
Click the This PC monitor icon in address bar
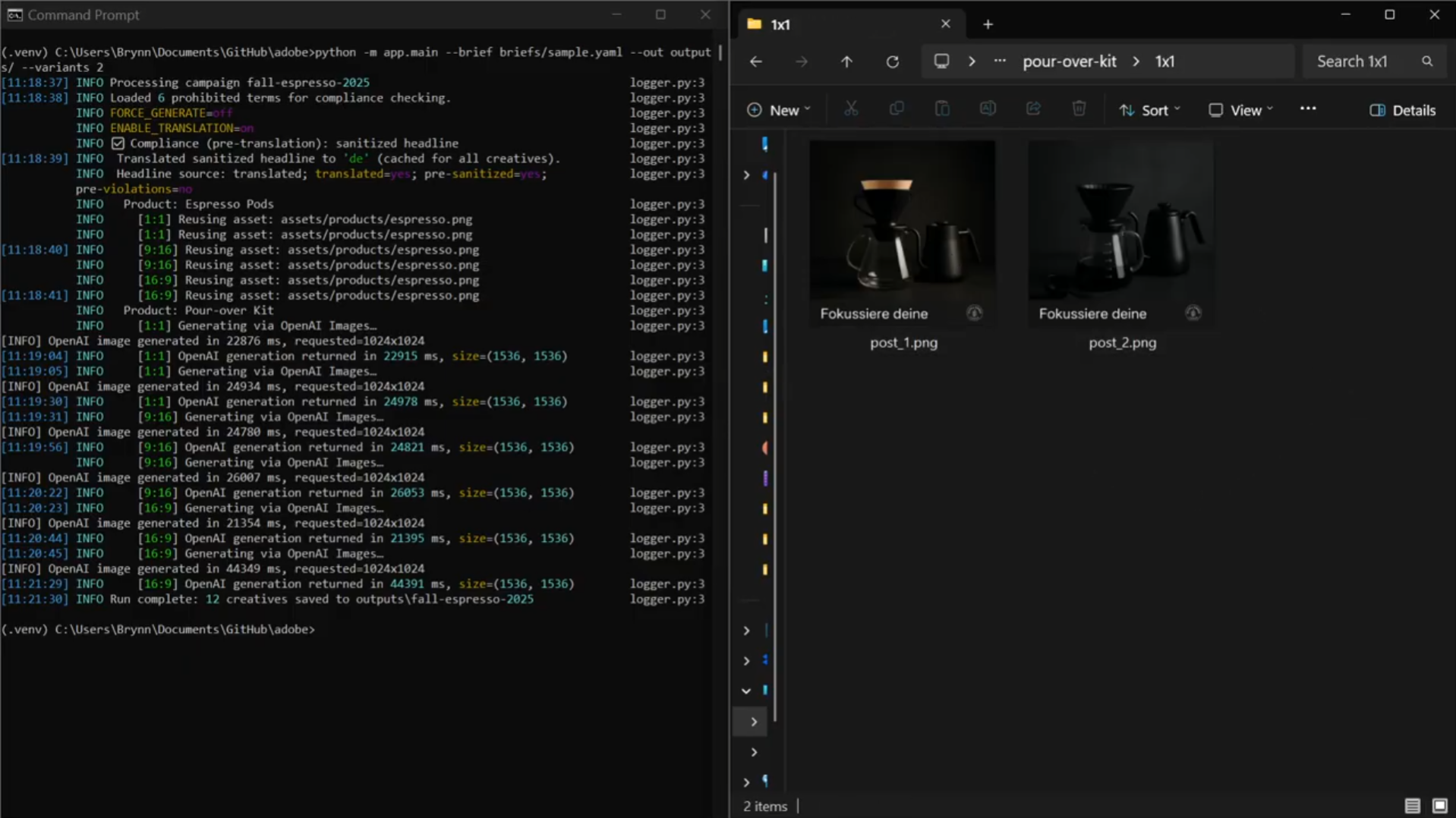(941, 61)
